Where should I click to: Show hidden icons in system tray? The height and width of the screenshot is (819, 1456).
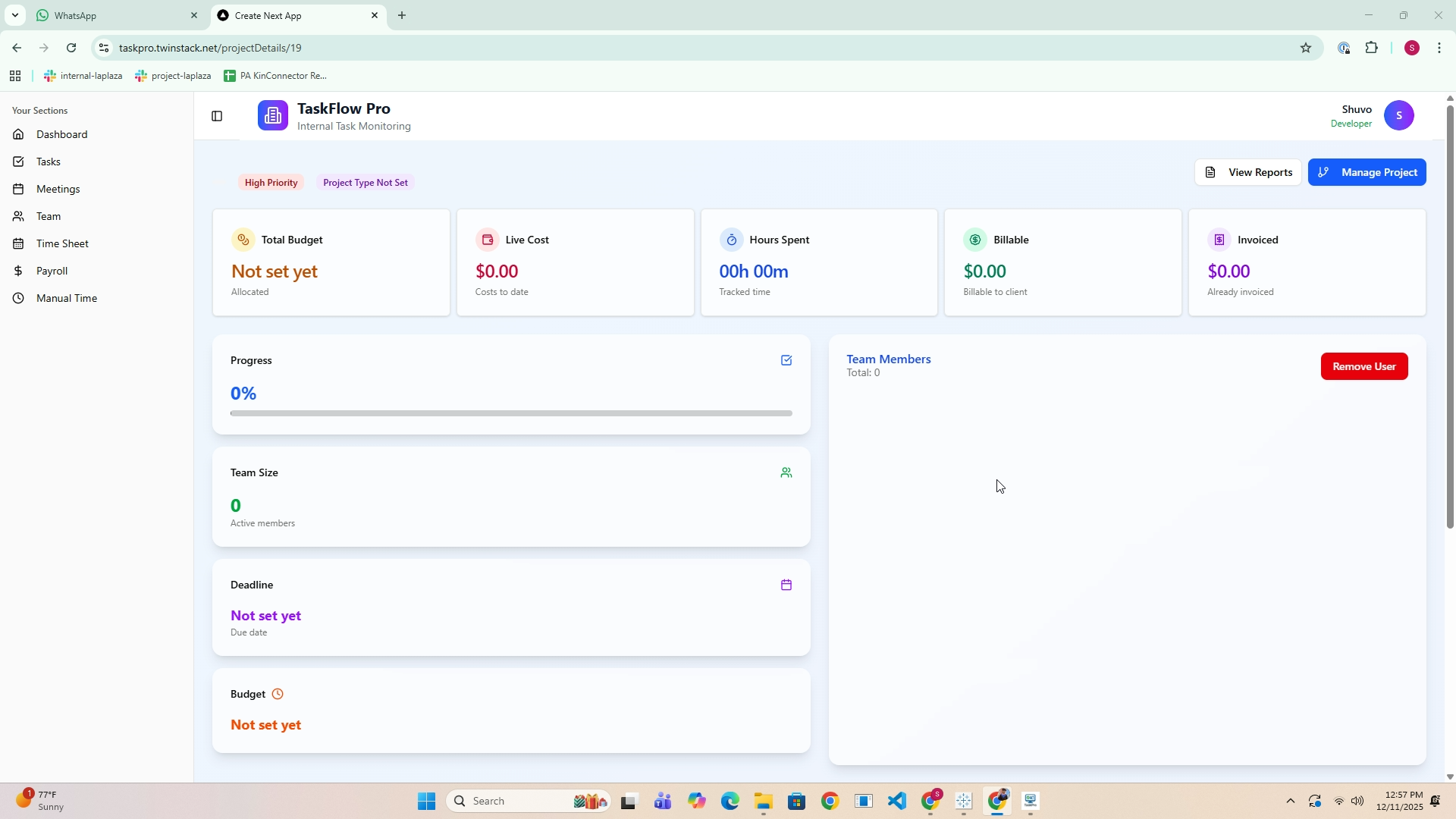click(x=1290, y=801)
